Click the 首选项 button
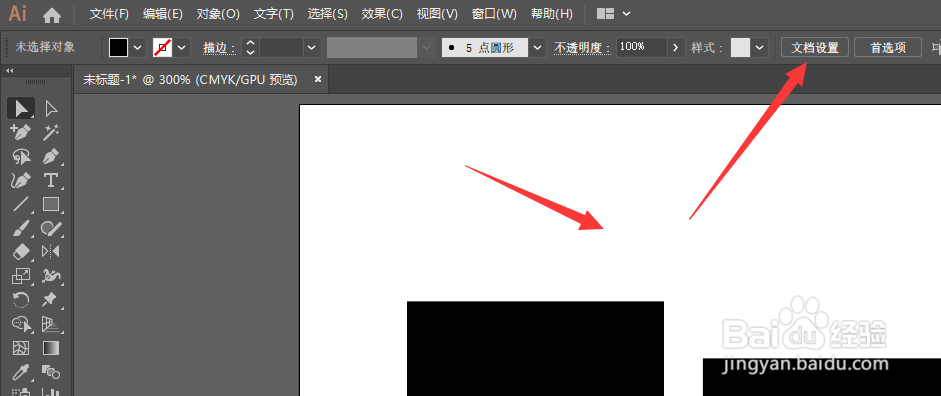The image size is (941, 396). (888, 47)
